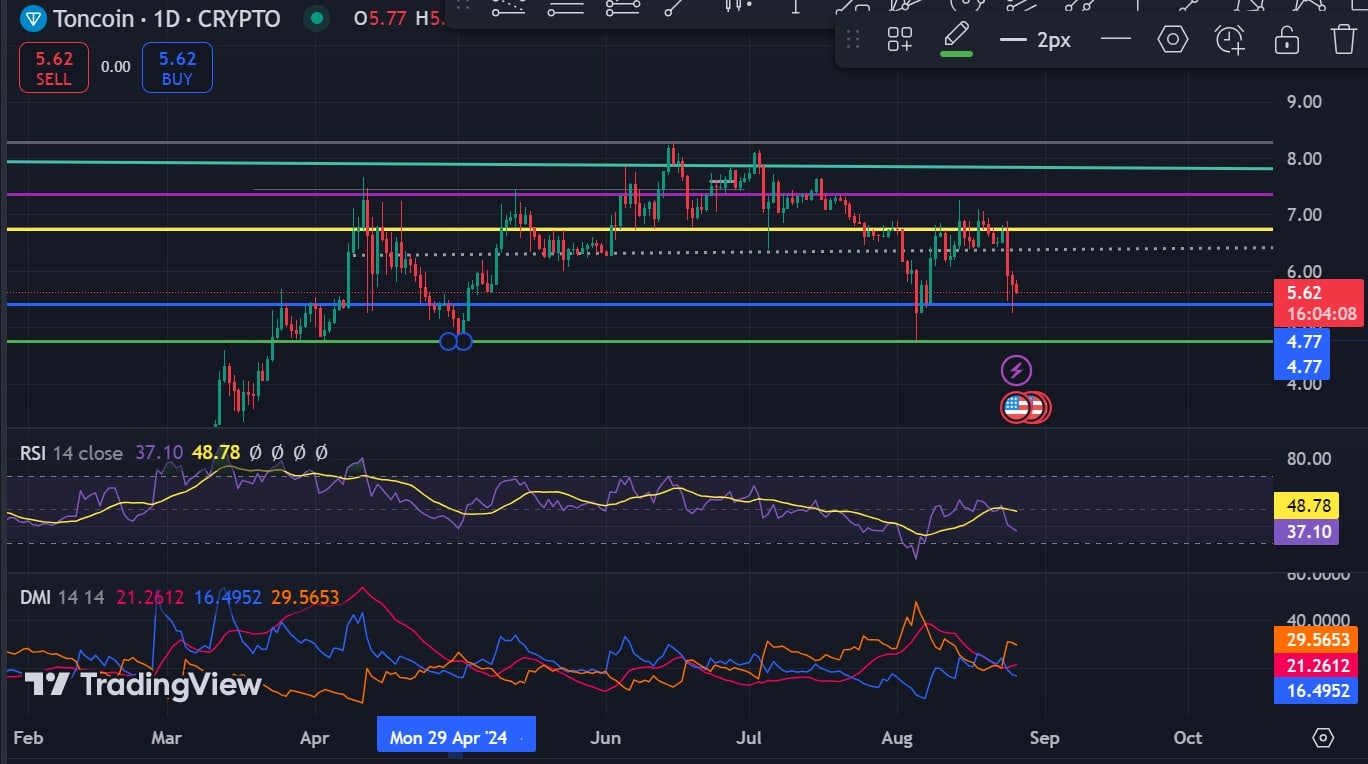The height and width of the screenshot is (764, 1368).
Task: Delete the drawing with the trash icon
Action: coord(1344,39)
